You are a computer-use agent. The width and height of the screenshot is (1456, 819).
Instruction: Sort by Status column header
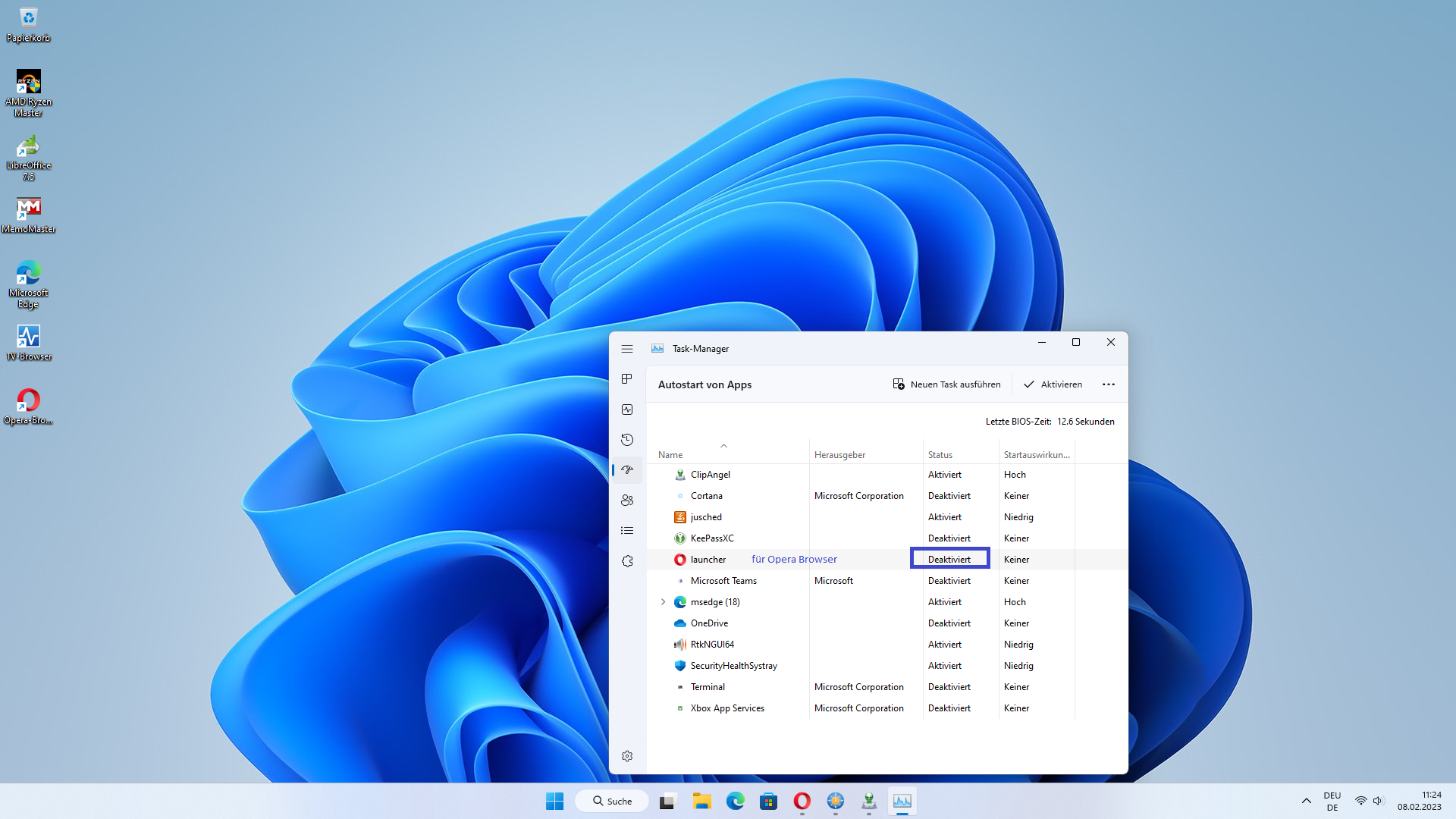[940, 455]
